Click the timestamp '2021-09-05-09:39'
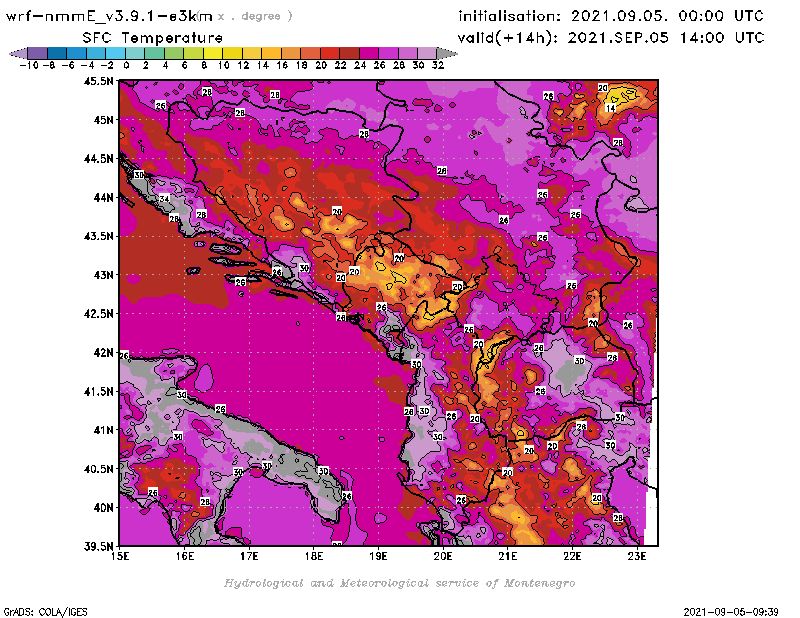The width and height of the screenshot is (800, 618). pos(731,612)
